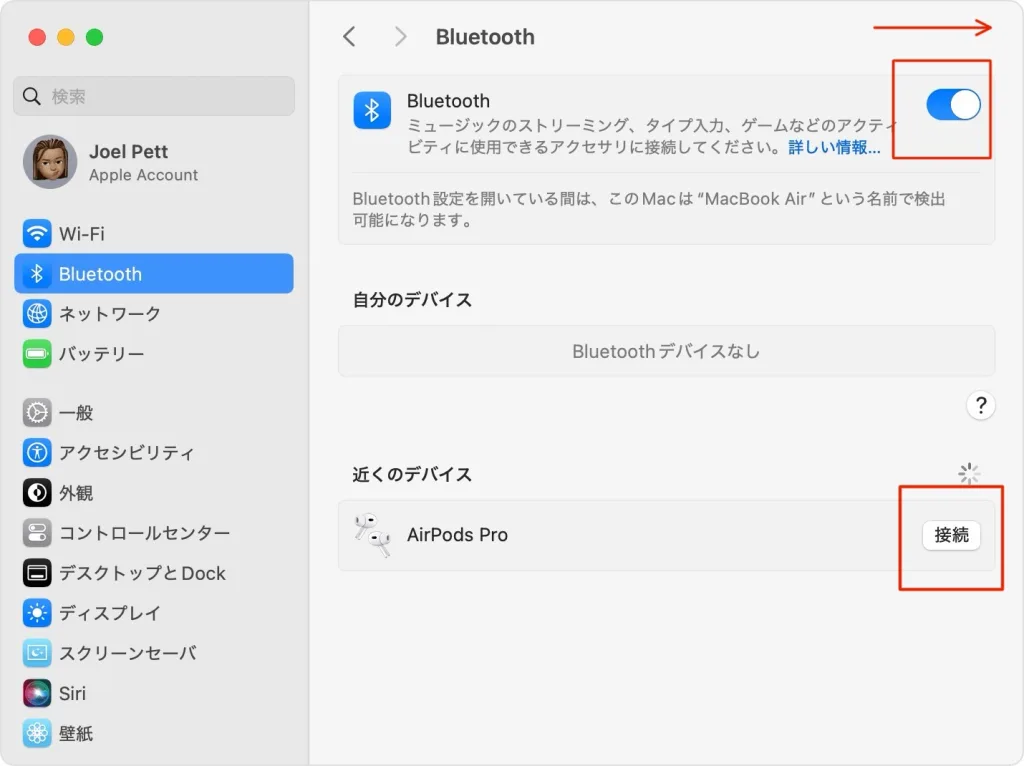
Task: Click the 外観 appearance icon
Action: point(37,492)
